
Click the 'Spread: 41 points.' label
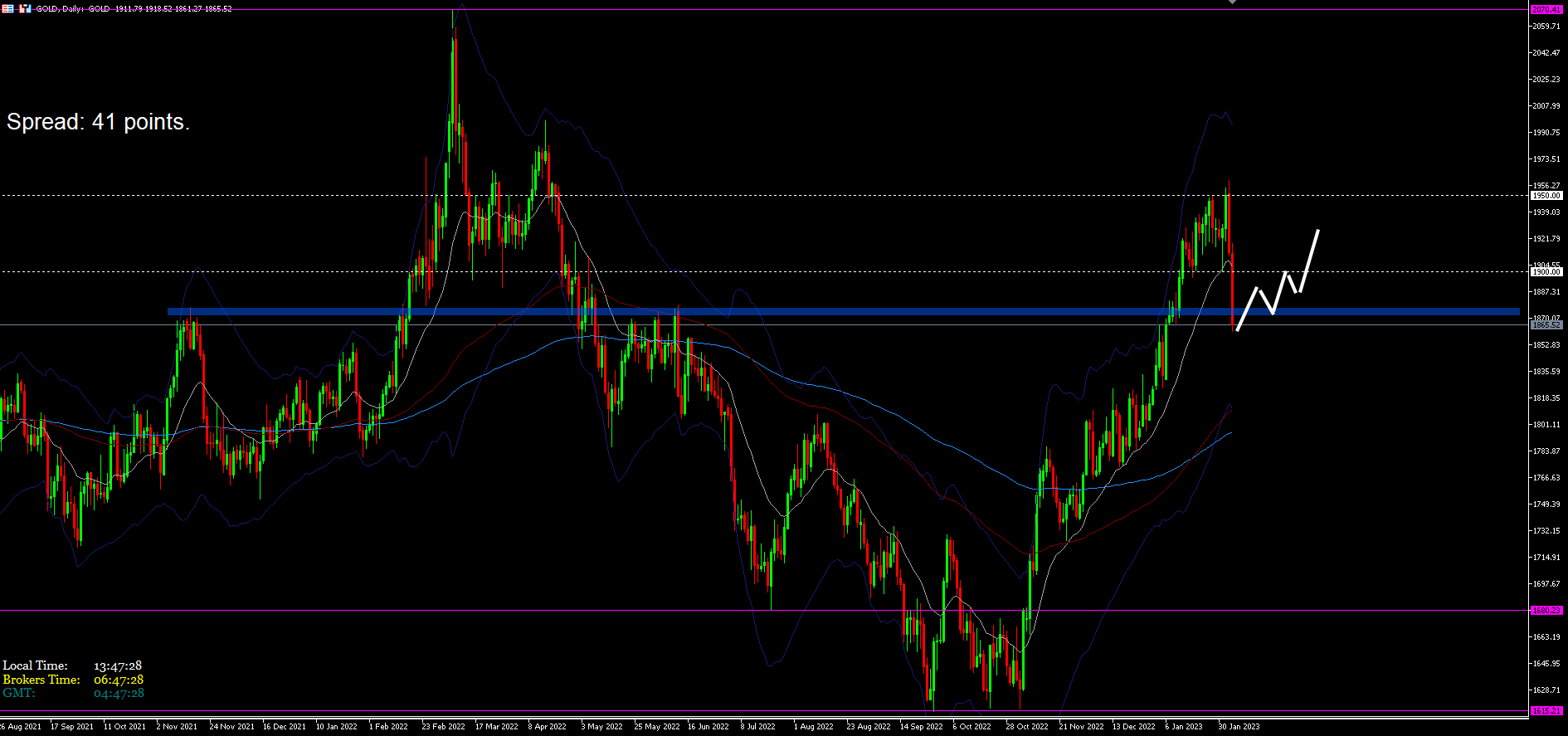98,122
